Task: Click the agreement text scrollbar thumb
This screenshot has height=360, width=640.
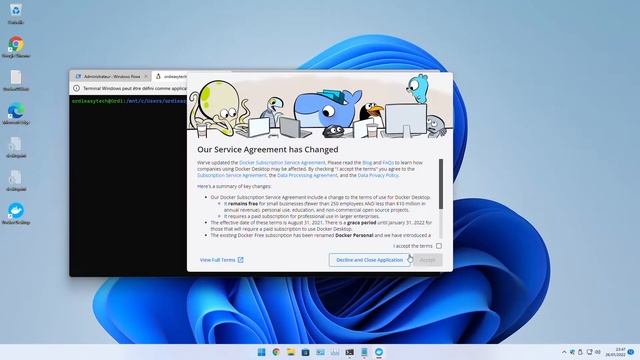Action: pyautogui.click(x=441, y=184)
